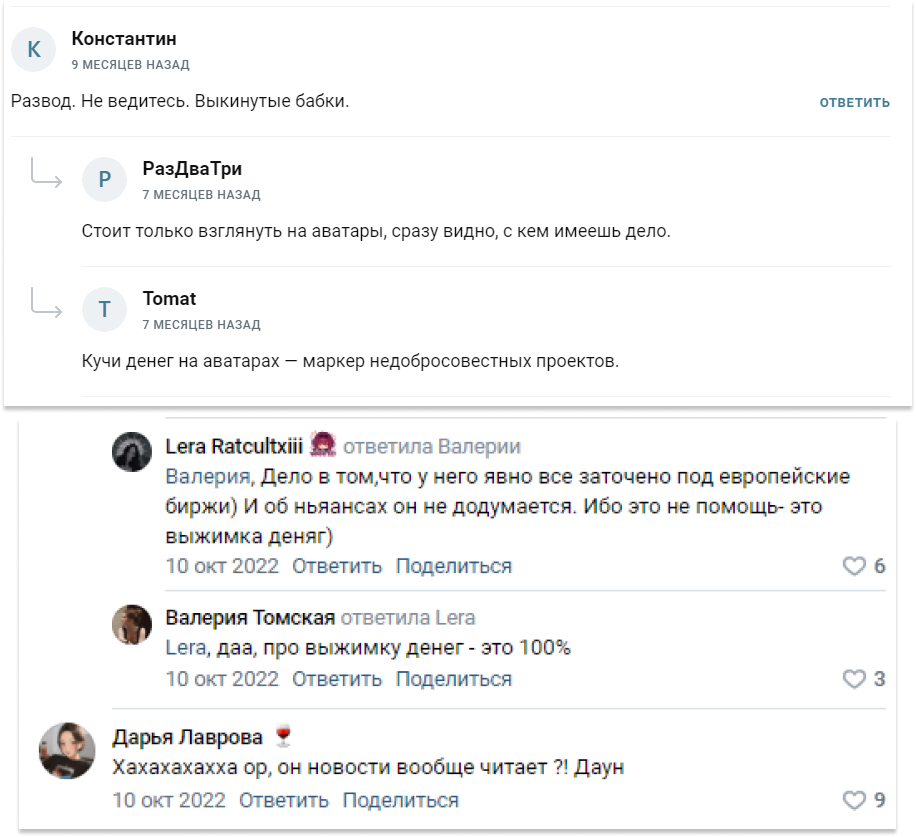Click Tomat's "T" avatar icon
The width and height of the screenshot is (916, 837).
click(105, 310)
